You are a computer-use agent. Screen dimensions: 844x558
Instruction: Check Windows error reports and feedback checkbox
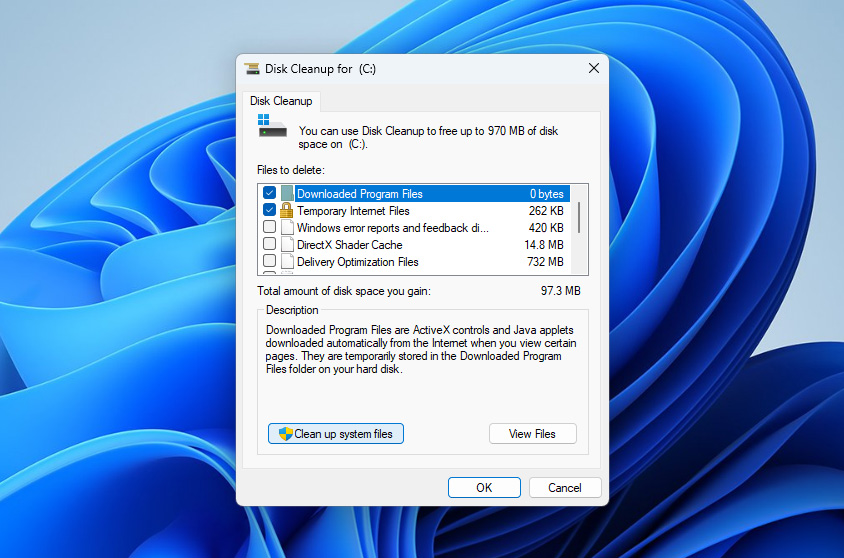(x=270, y=227)
